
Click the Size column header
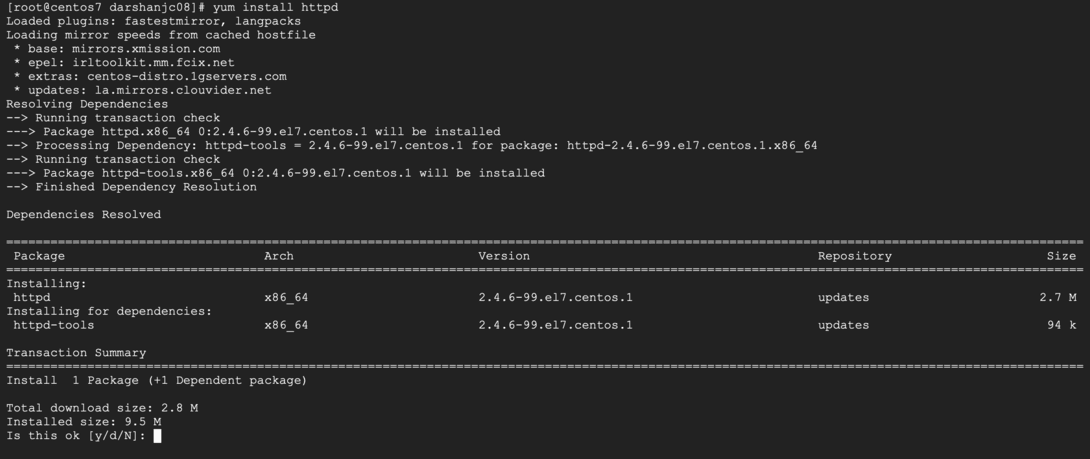click(x=1061, y=256)
